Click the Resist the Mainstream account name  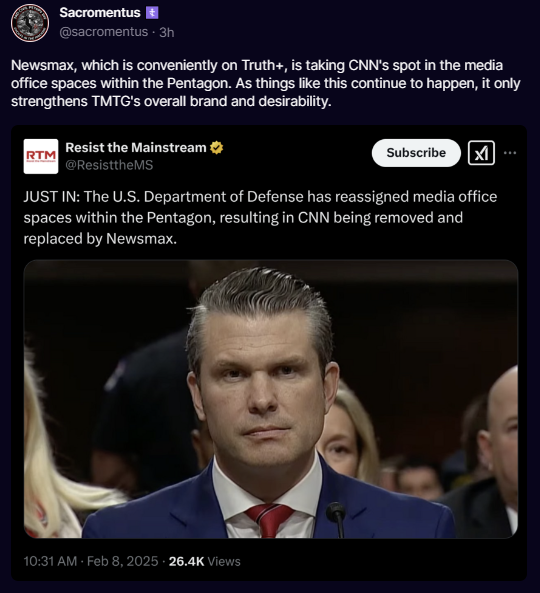(136, 147)
